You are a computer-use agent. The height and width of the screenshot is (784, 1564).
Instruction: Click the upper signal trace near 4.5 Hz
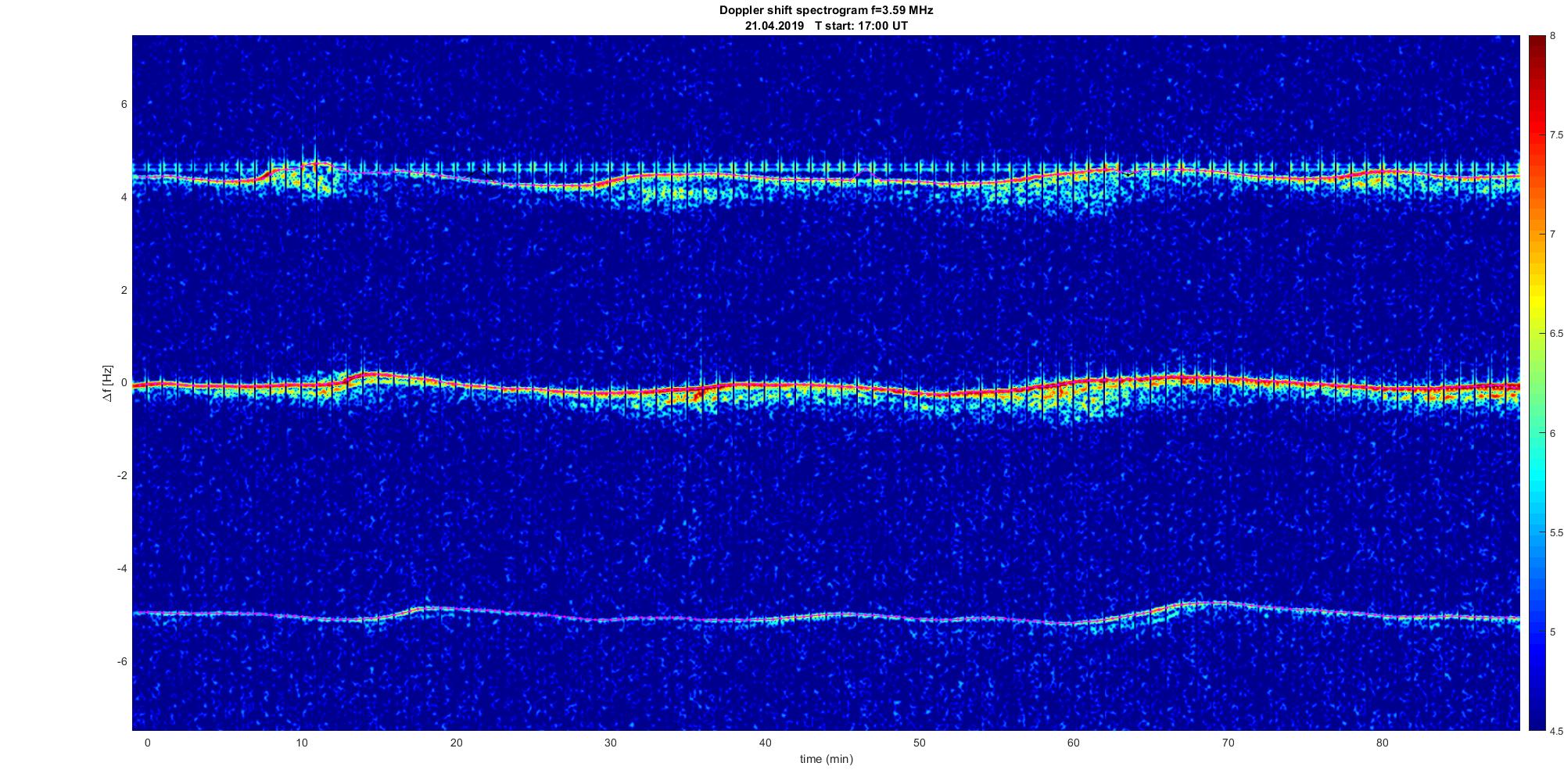pos(826,181)
